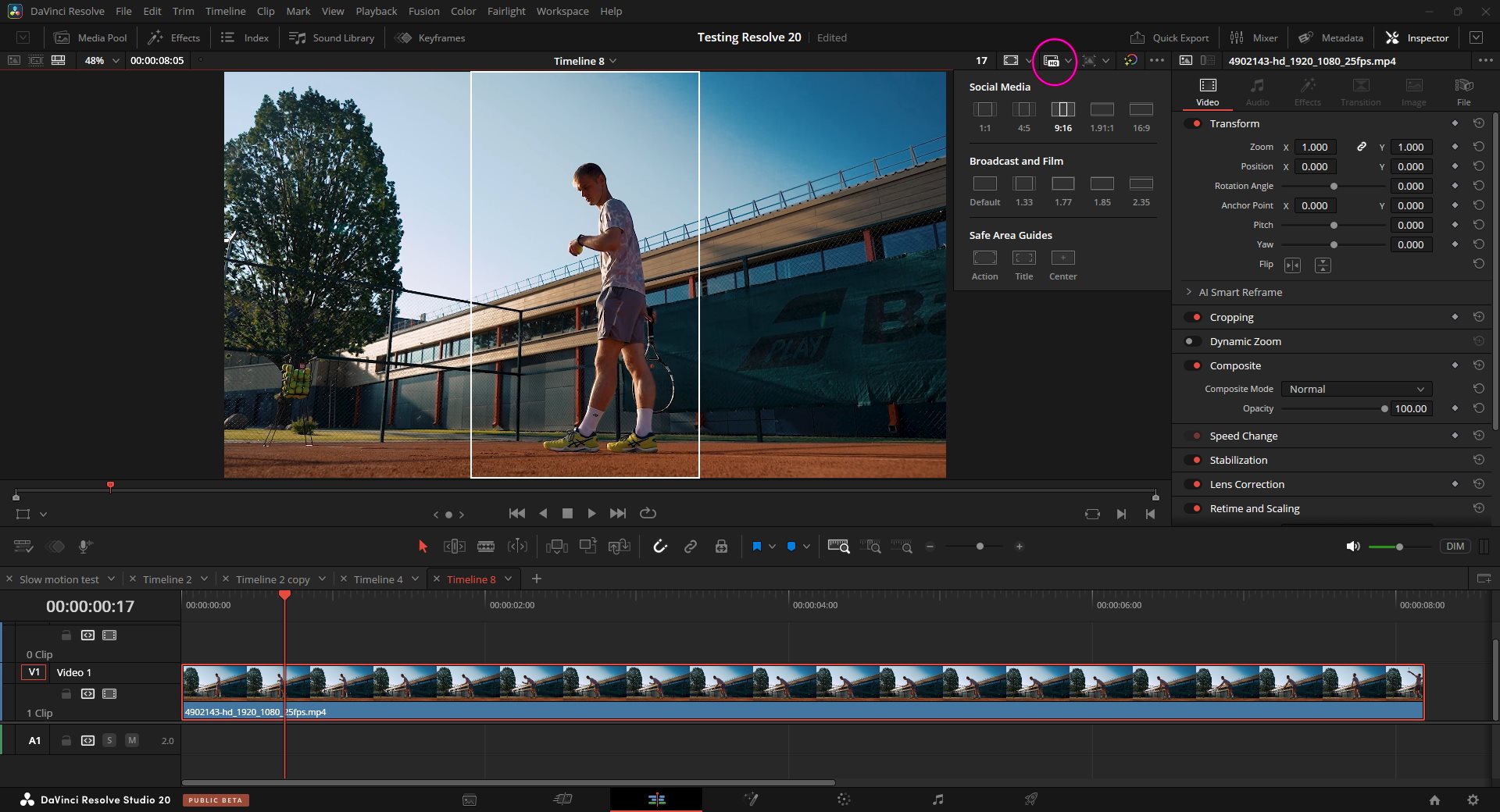Toggle Retime and Scaling enable switch
The image size is (1500, 812).
[x=1193, y=508]
